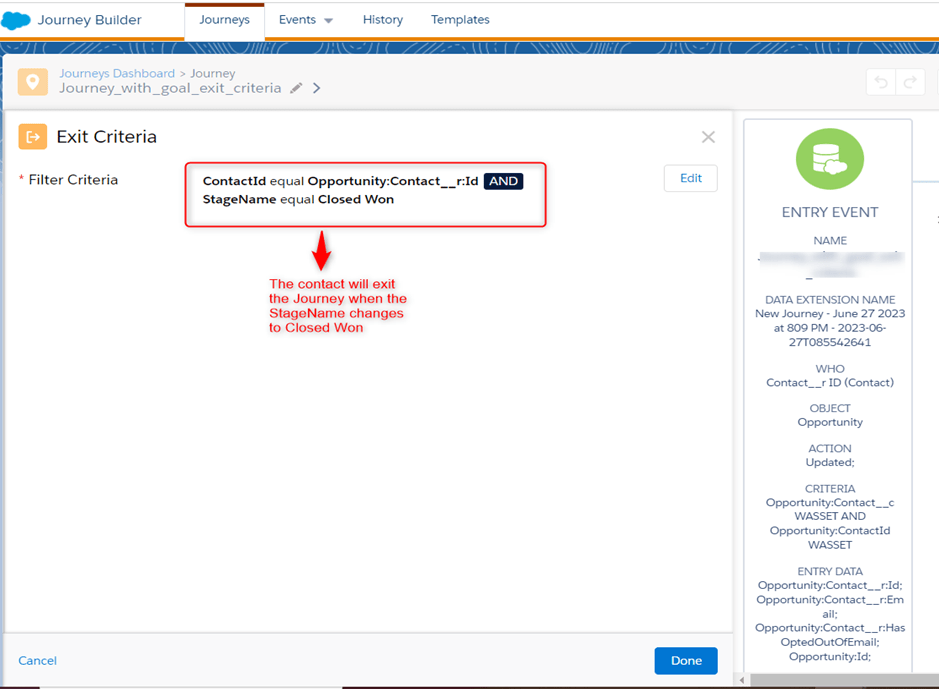
Task: Expand the chevron beside journey name
Action: [x=317, y=89]
